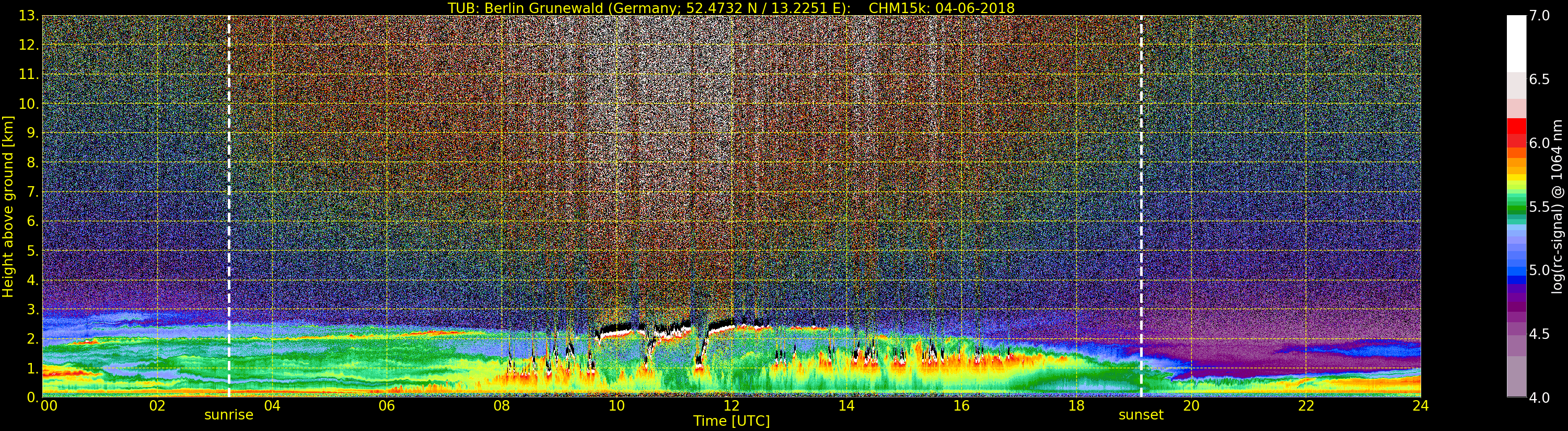The height and width of the screenshot is (431, 1568).
Task: Click the 7.0 value on colorbar scale
Action: [x=1539, y=16]
